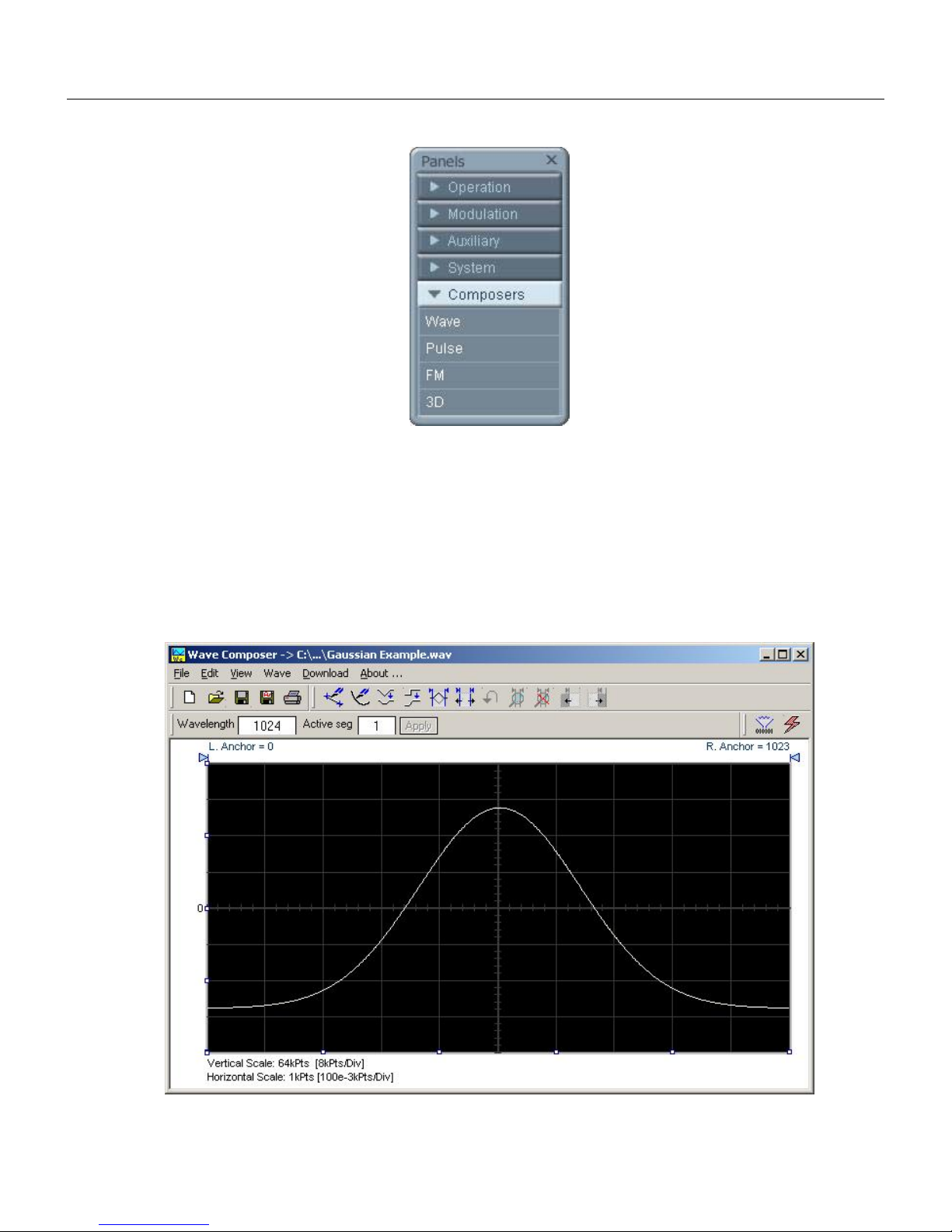Maximize the Wave Composer window

pyautogui.click(x=783, y=654)
